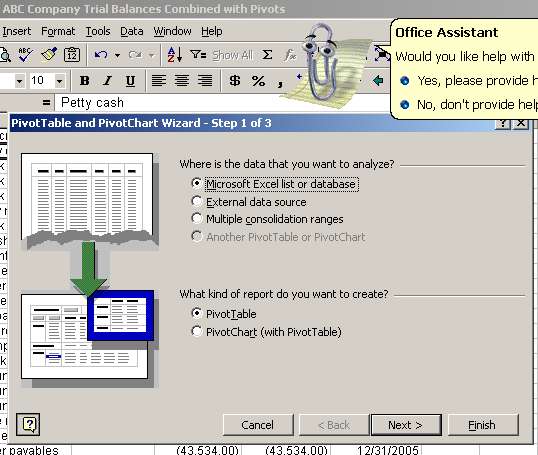Click the Redo arrow icon

(135, 55)
